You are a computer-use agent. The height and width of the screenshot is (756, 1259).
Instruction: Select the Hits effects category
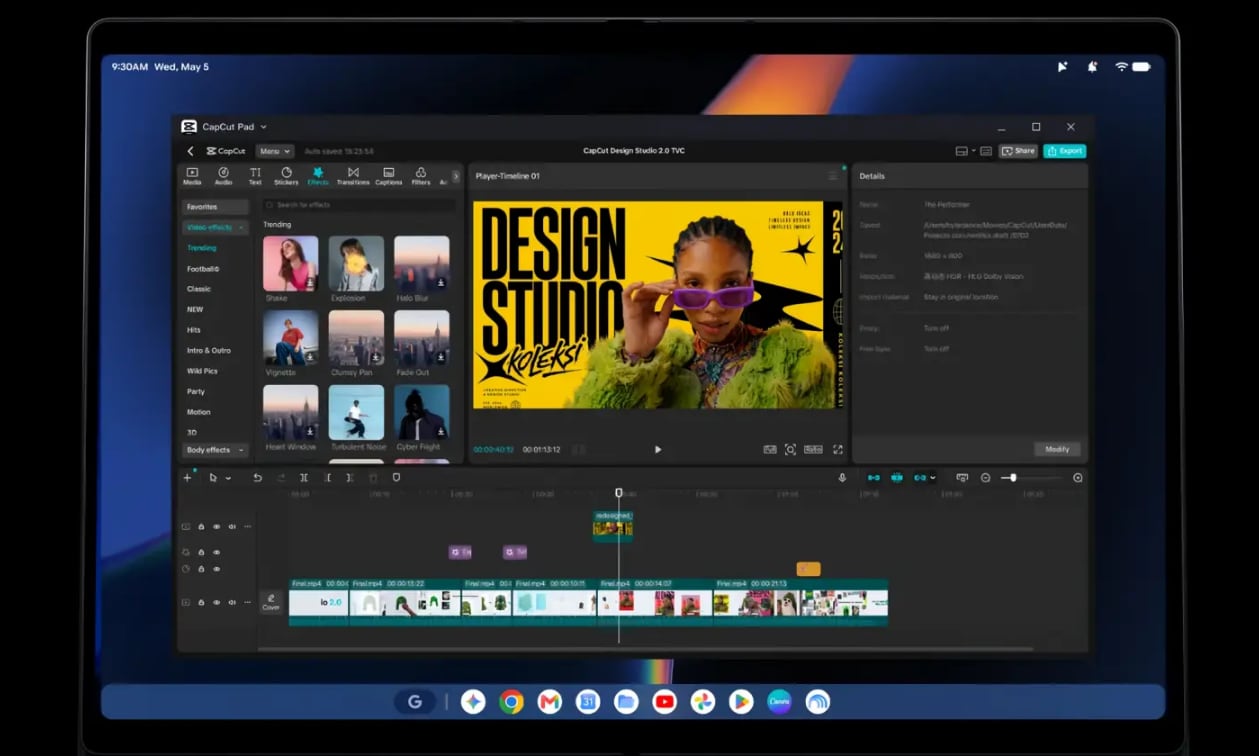(x=194, y=330)
